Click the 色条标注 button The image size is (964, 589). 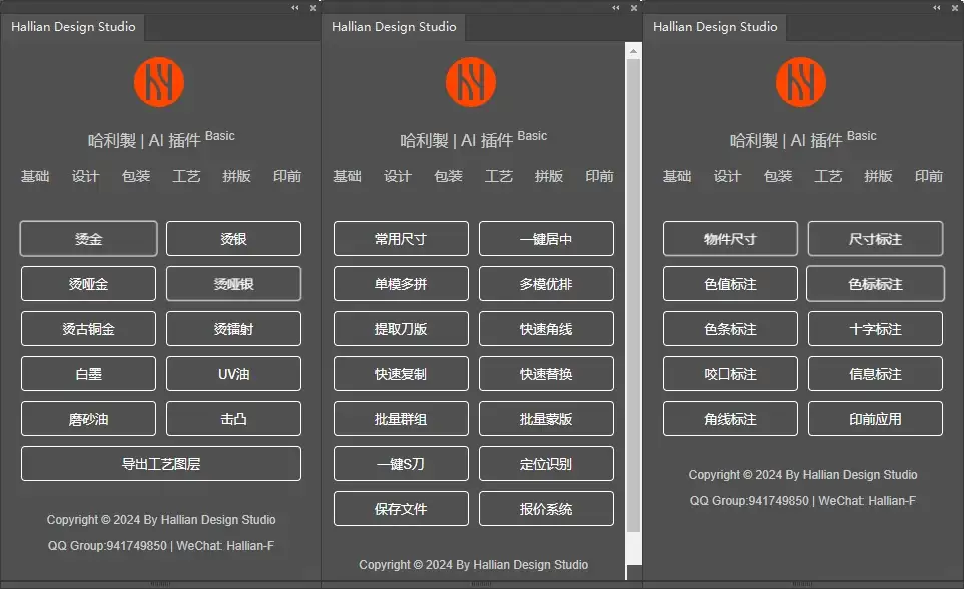(730, 328)
